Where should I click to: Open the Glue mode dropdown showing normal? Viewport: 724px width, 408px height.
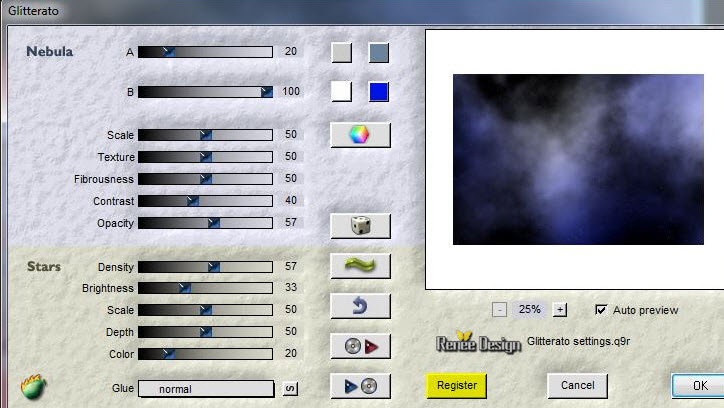206,389
